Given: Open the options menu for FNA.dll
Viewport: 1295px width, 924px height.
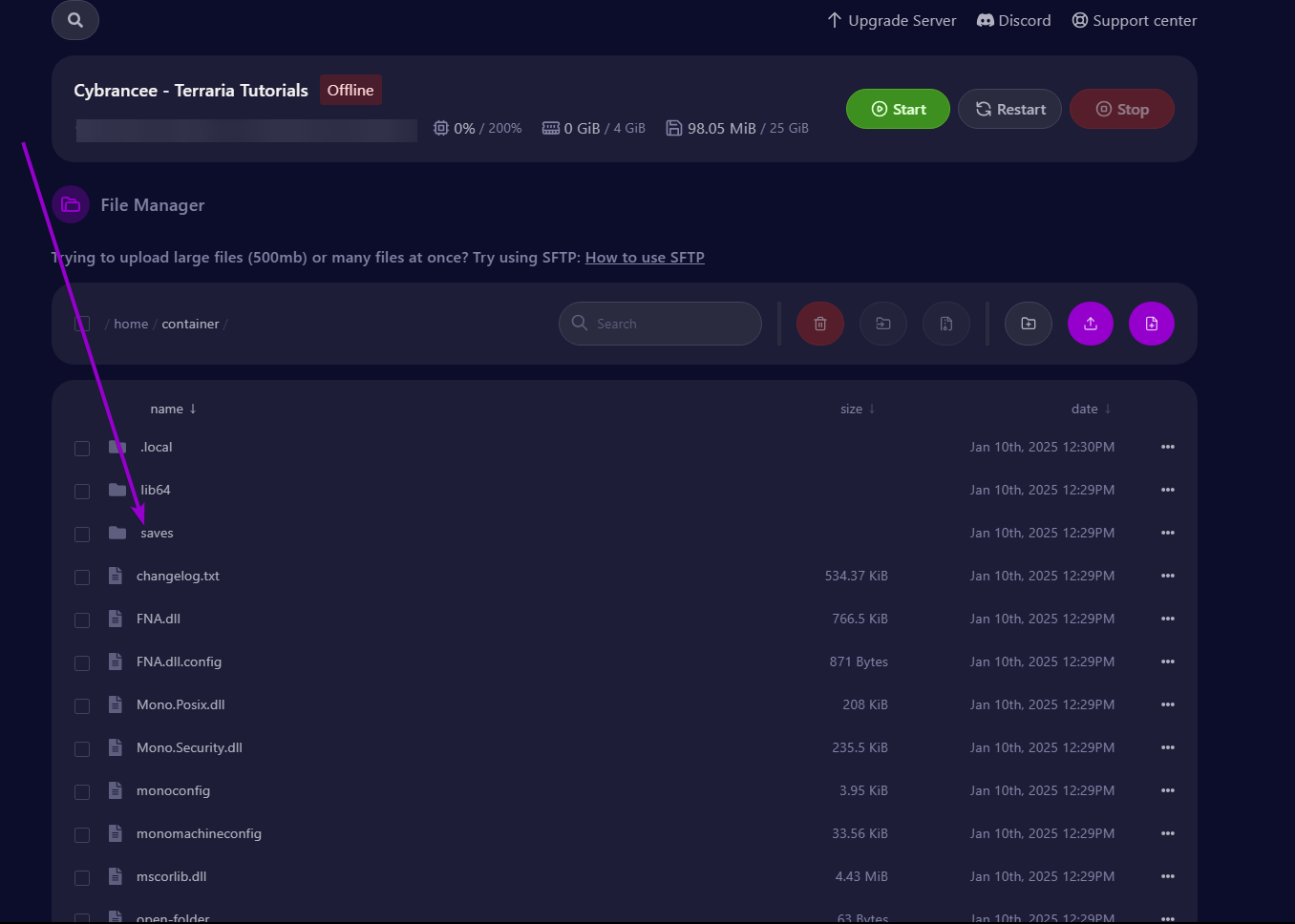Looking at the screenshot, I should click(x=1167, y=619).
